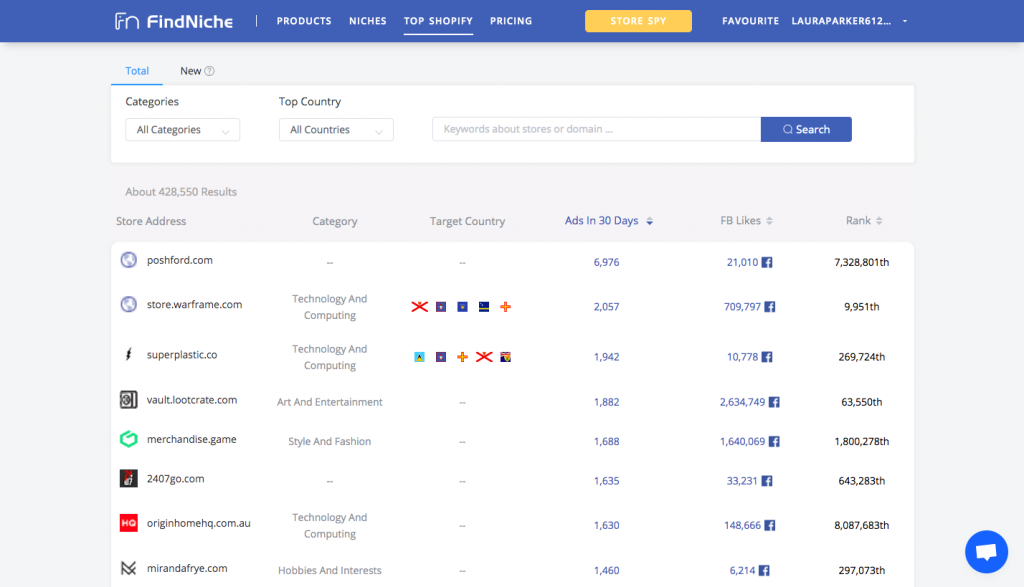Click Style And Fashion category cell

pyautogui.click(x=329, y=441)
